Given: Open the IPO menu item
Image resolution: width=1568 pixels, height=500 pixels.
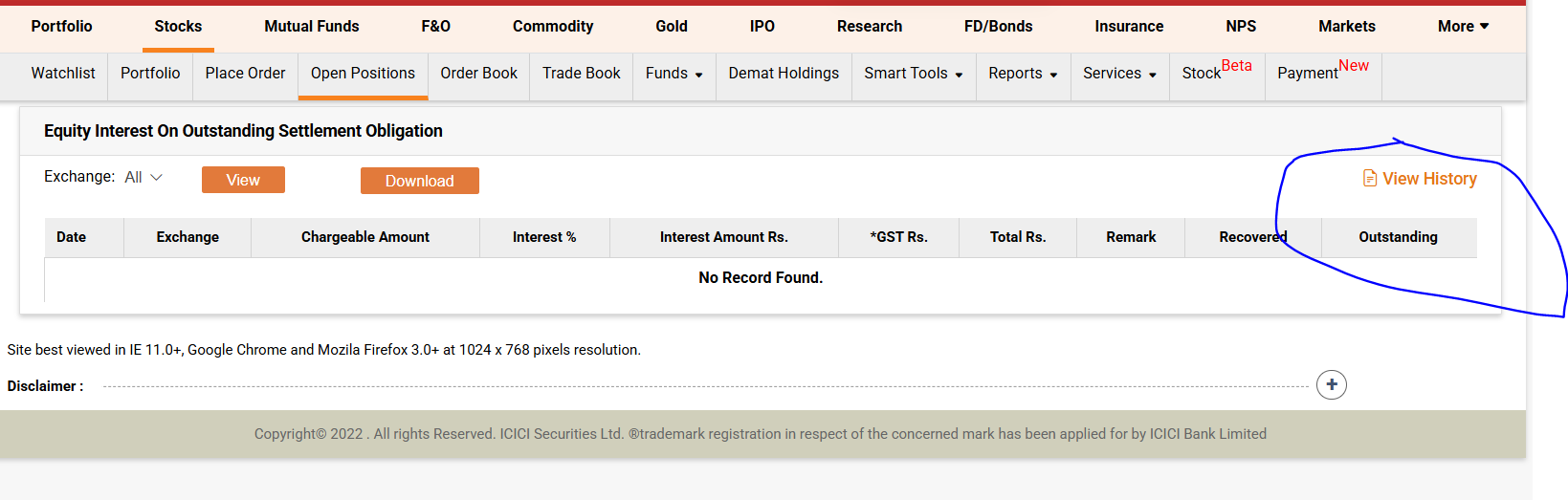Looking at the screenshot, I should 762,27.
